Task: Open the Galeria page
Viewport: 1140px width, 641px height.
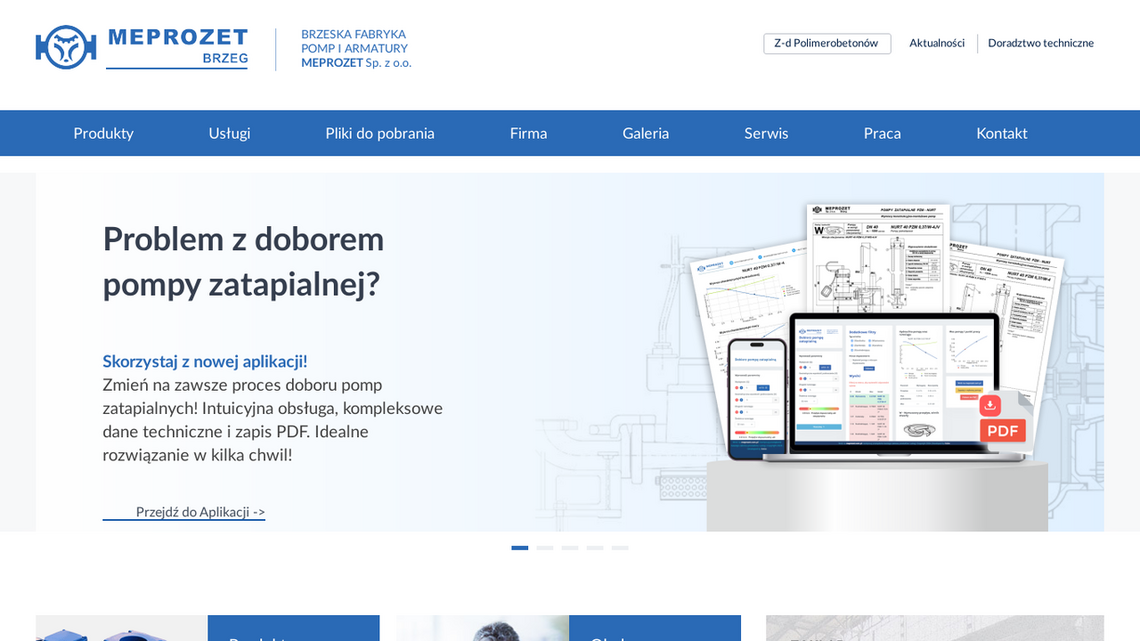Action: click(x=645, y=133)
